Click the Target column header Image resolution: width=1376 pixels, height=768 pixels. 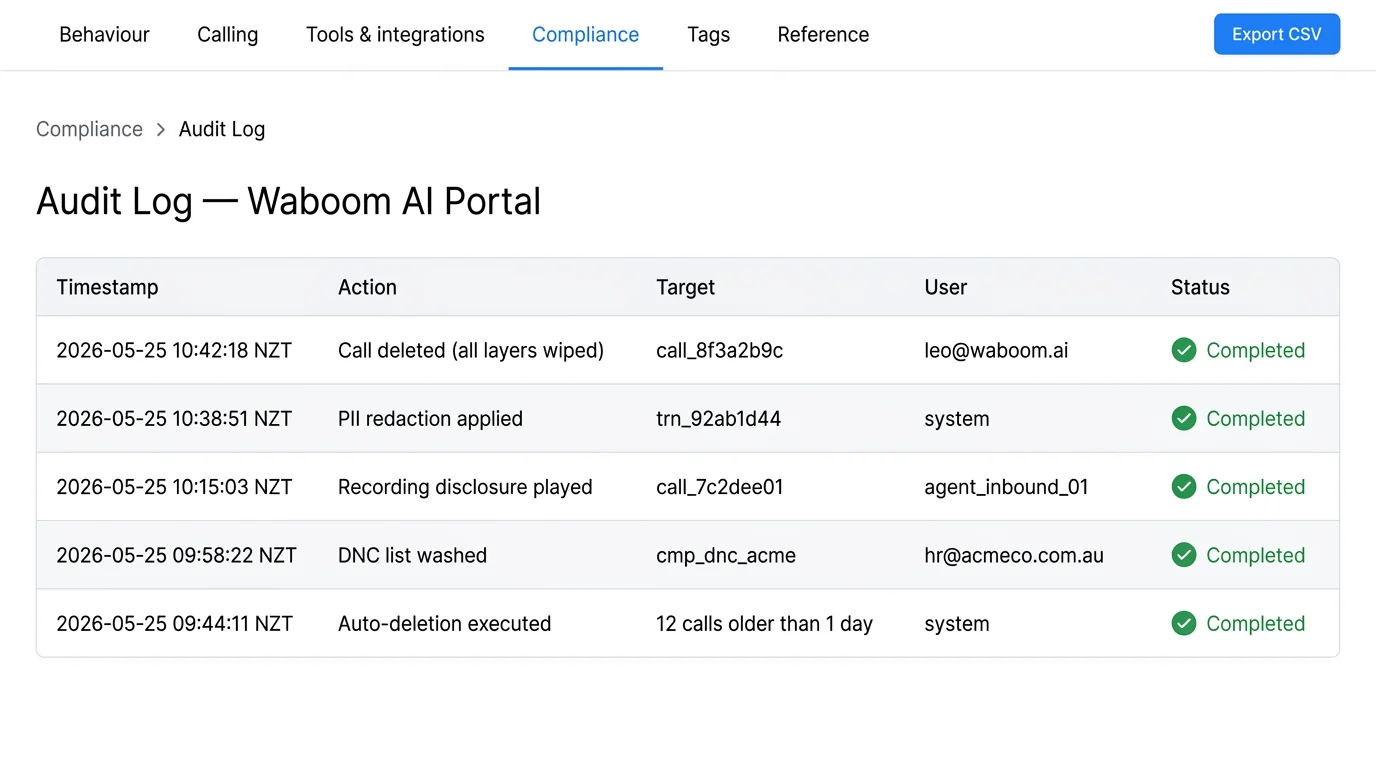coord(685,287)
